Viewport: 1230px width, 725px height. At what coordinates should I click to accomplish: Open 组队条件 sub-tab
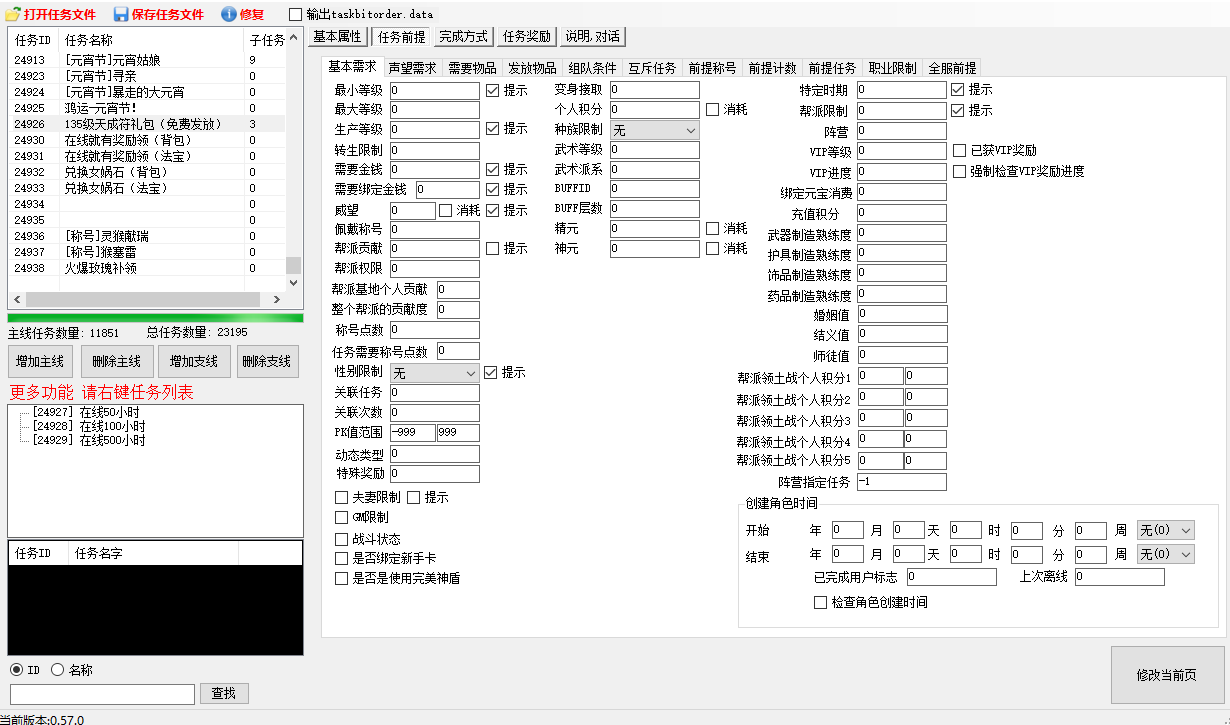(x=592, y=68)
